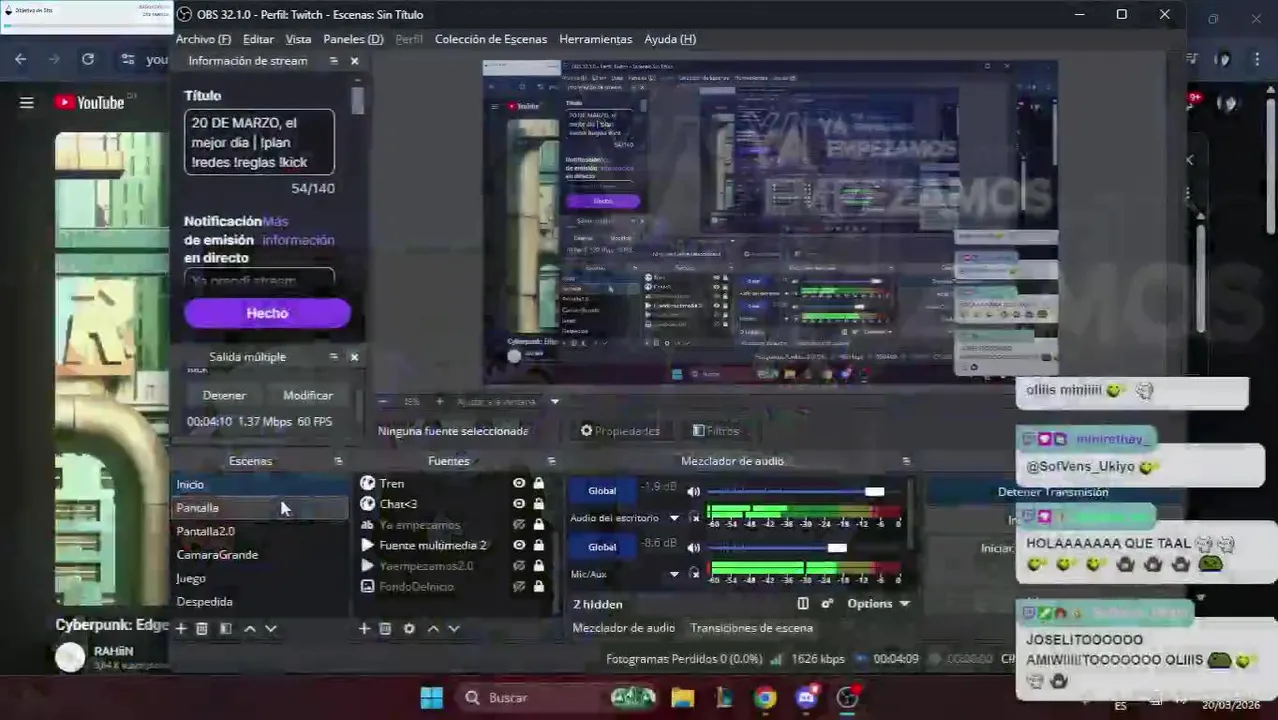Open Propiedades for the source
Screen dimensions: 1278x720
coord(620,431)
